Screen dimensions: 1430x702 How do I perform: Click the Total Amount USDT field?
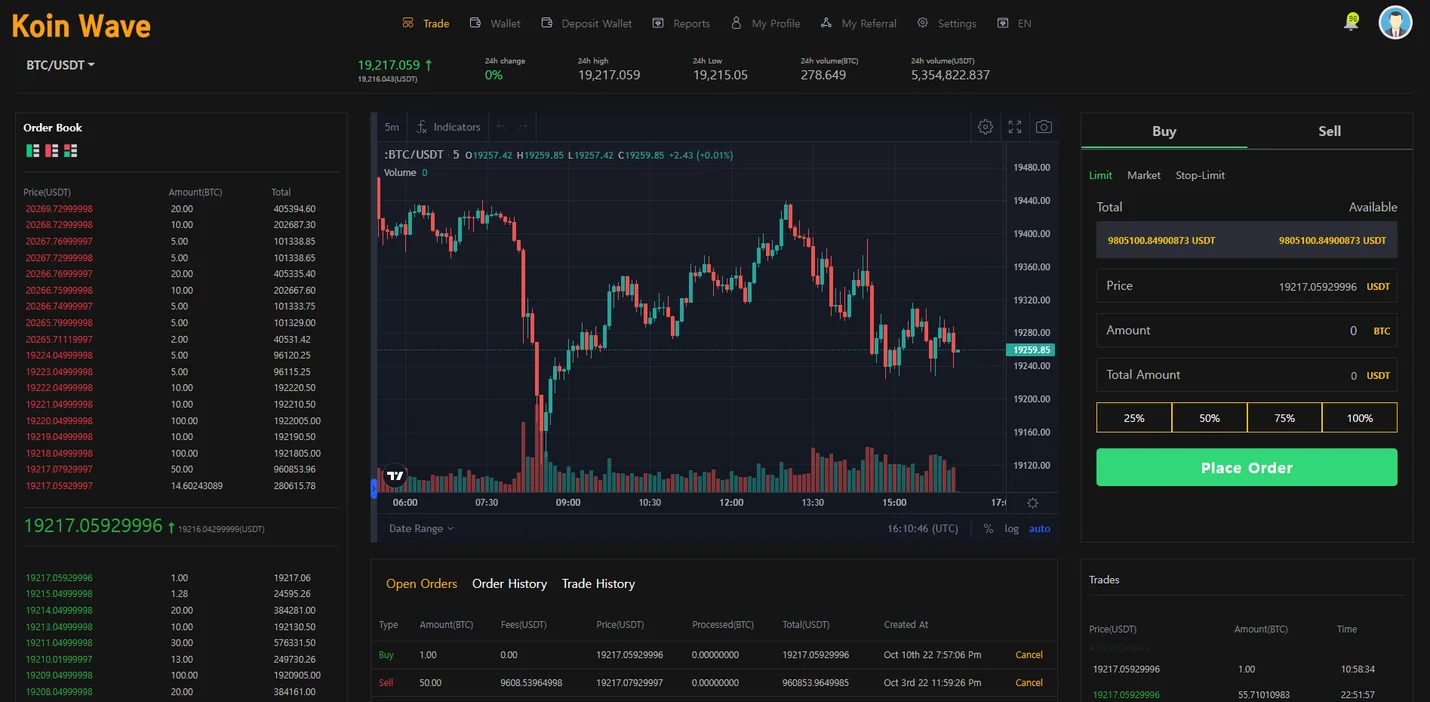(1247, 375)
